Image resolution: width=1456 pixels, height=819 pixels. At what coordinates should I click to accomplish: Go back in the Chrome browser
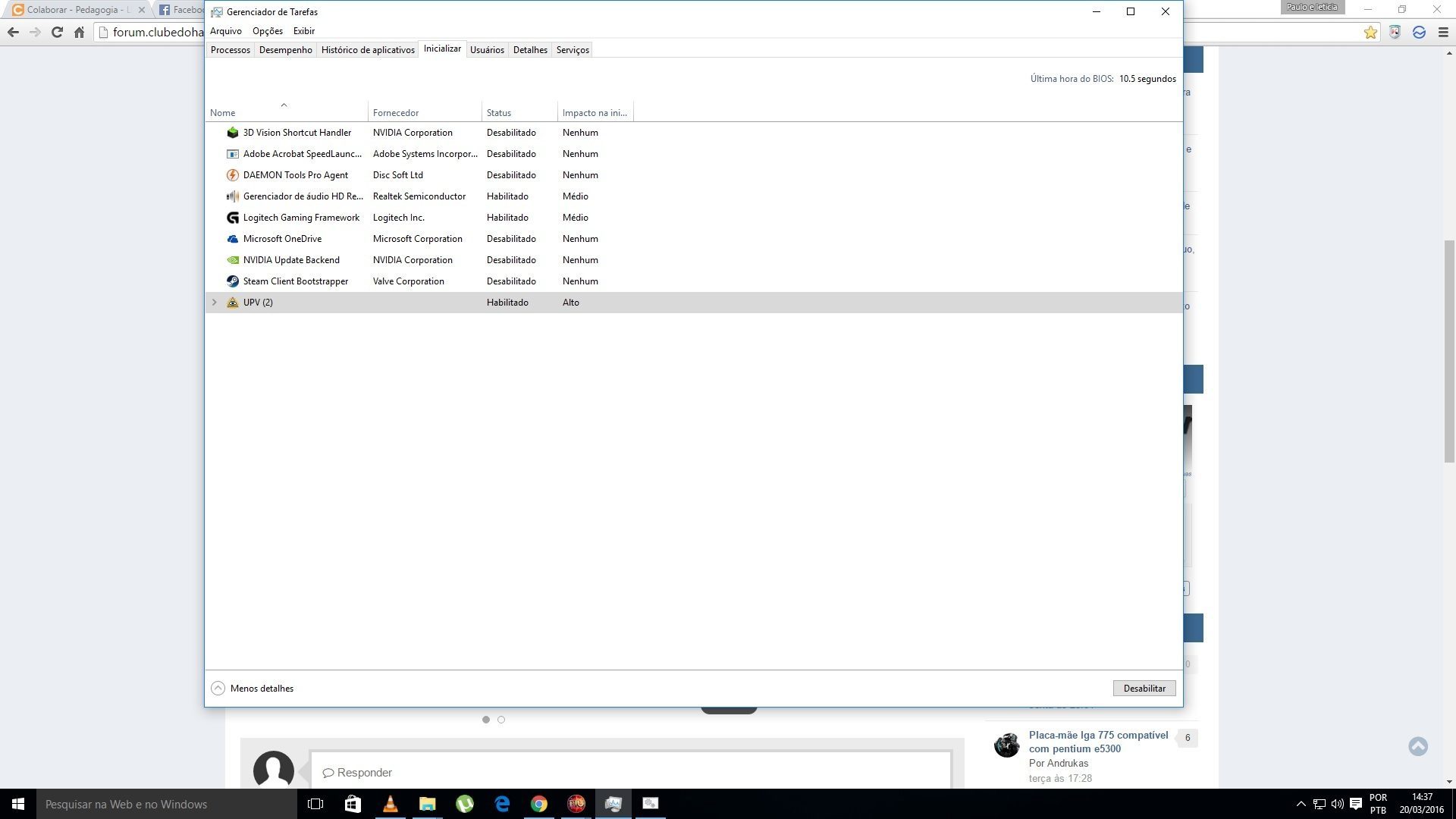point(13,33)
